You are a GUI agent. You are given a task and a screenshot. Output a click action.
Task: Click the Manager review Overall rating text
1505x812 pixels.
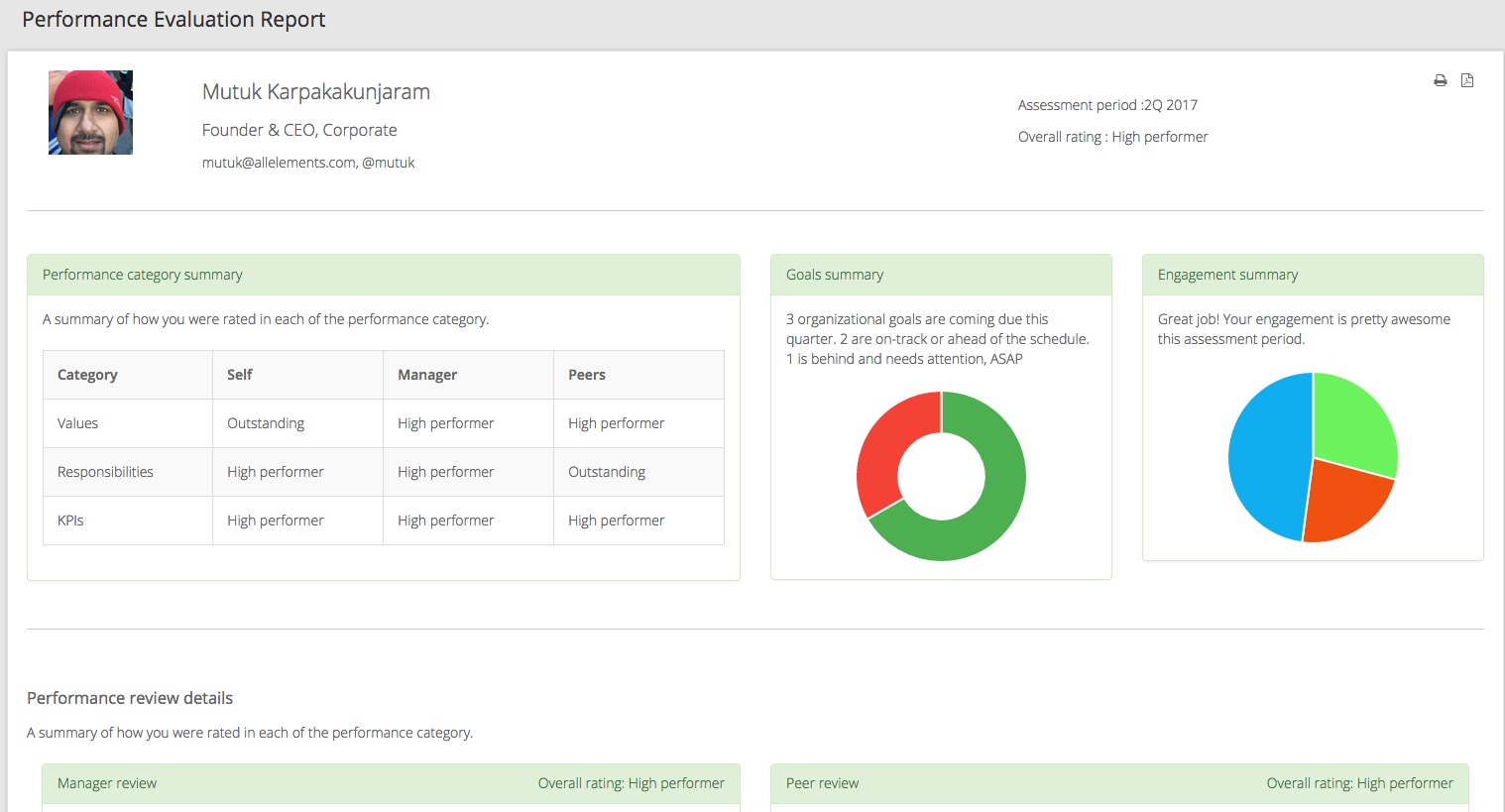pos(632,783)
